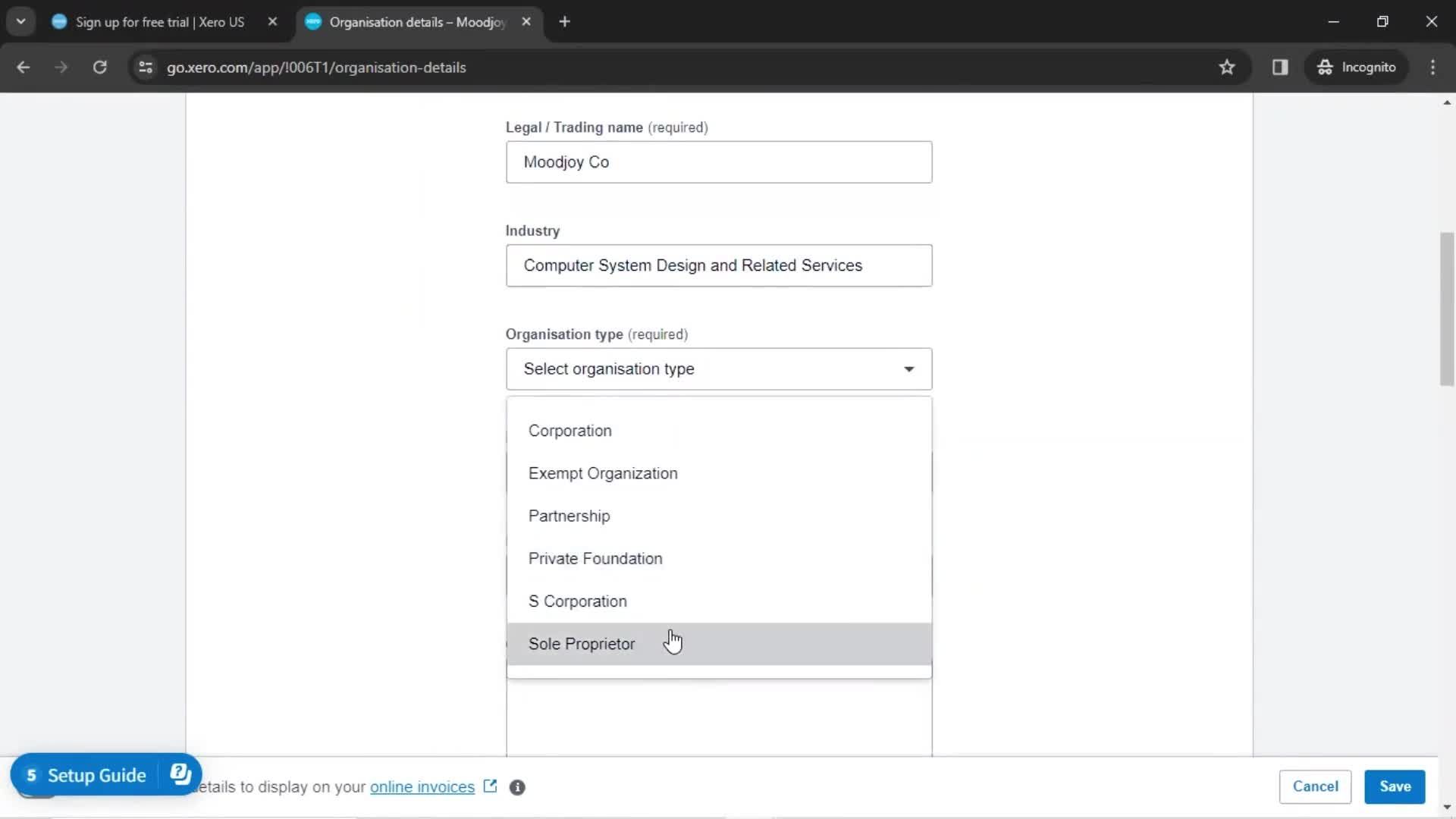Choose S Corporation option

pos(719,601)
